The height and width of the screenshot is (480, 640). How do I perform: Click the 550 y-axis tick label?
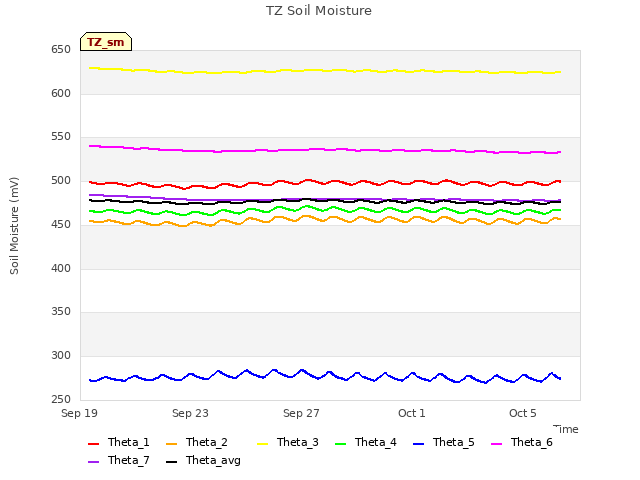click(x=61, y=137)
